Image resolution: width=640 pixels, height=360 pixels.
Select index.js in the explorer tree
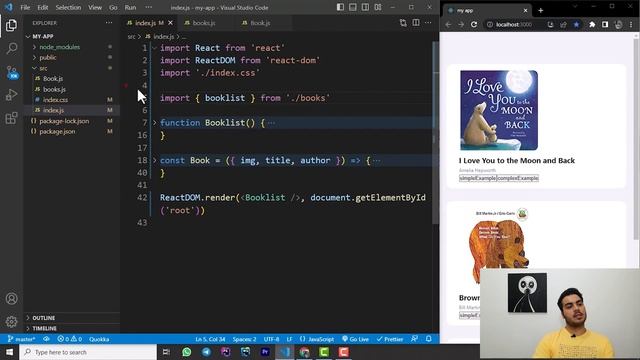tap(53, 110)
